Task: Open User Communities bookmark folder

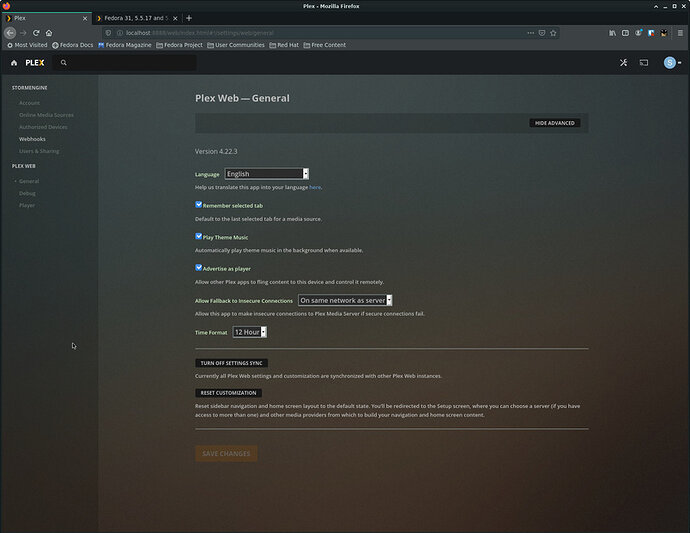Action: coord(236,45)
